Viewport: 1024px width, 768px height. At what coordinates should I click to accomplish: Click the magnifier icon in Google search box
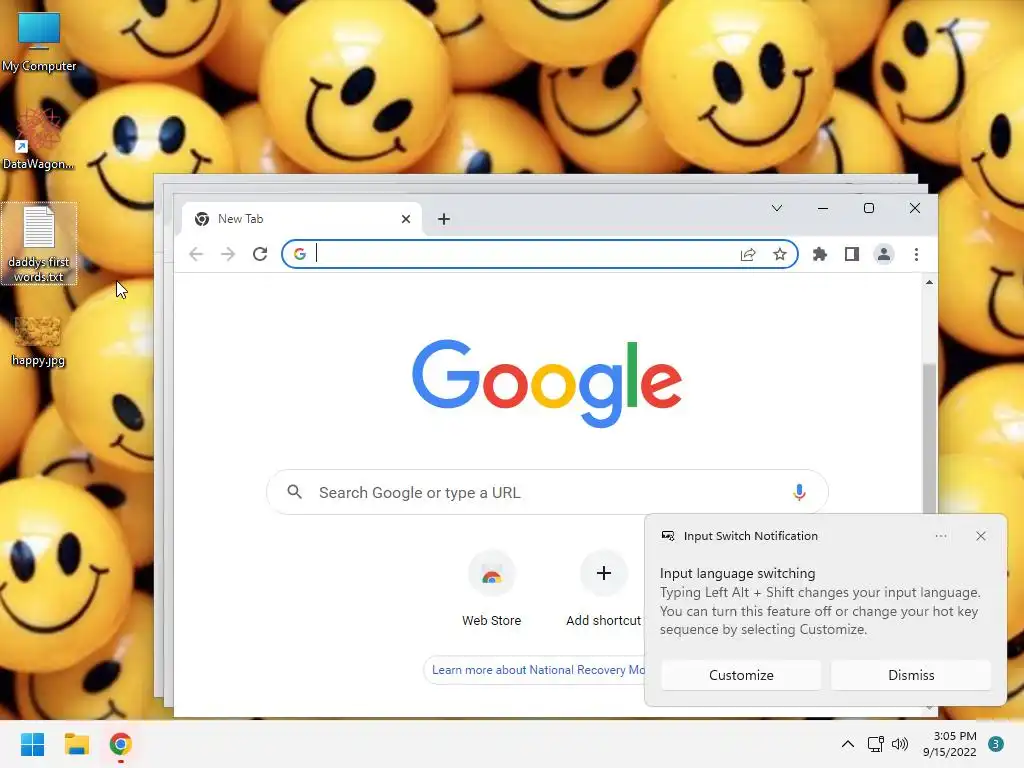pos(295,492)
